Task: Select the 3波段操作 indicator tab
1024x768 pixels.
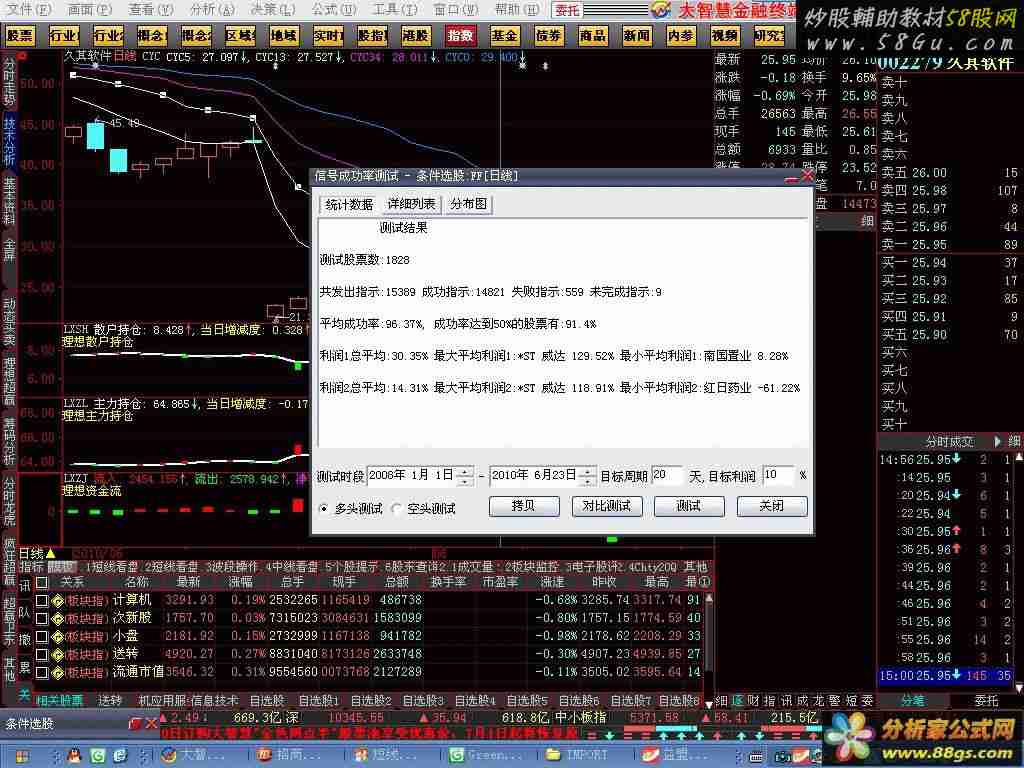Action: [x=233, y=567]
